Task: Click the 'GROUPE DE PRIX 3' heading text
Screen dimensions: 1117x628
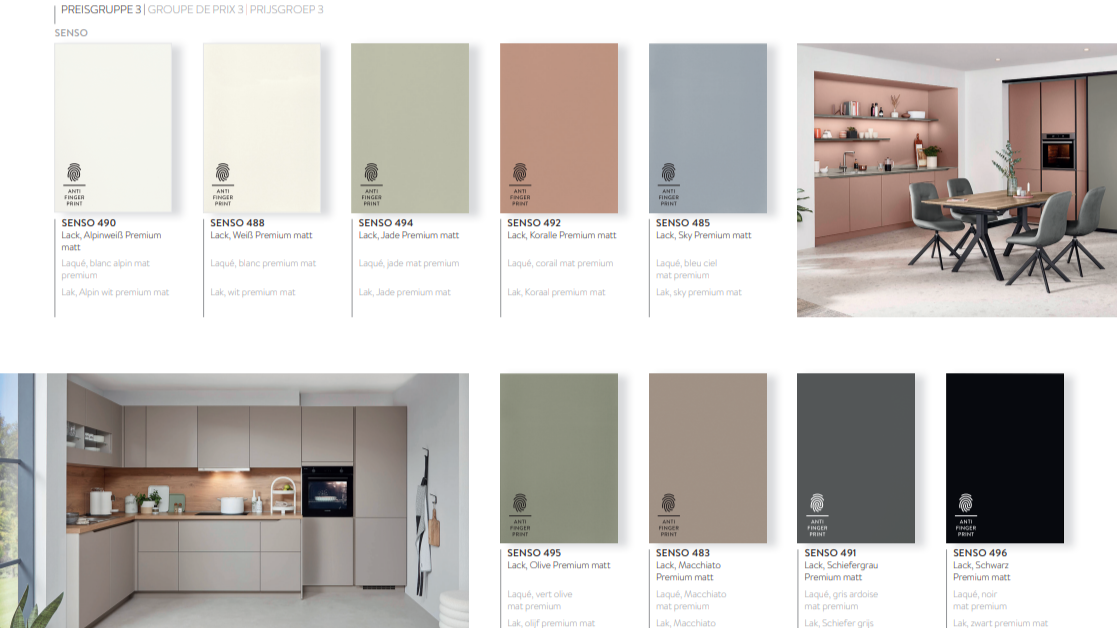Action: click(196, 9)
